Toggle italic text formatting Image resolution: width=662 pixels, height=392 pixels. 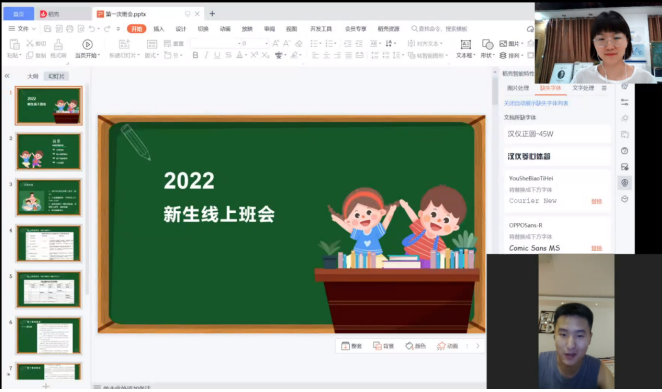(206, 55)
